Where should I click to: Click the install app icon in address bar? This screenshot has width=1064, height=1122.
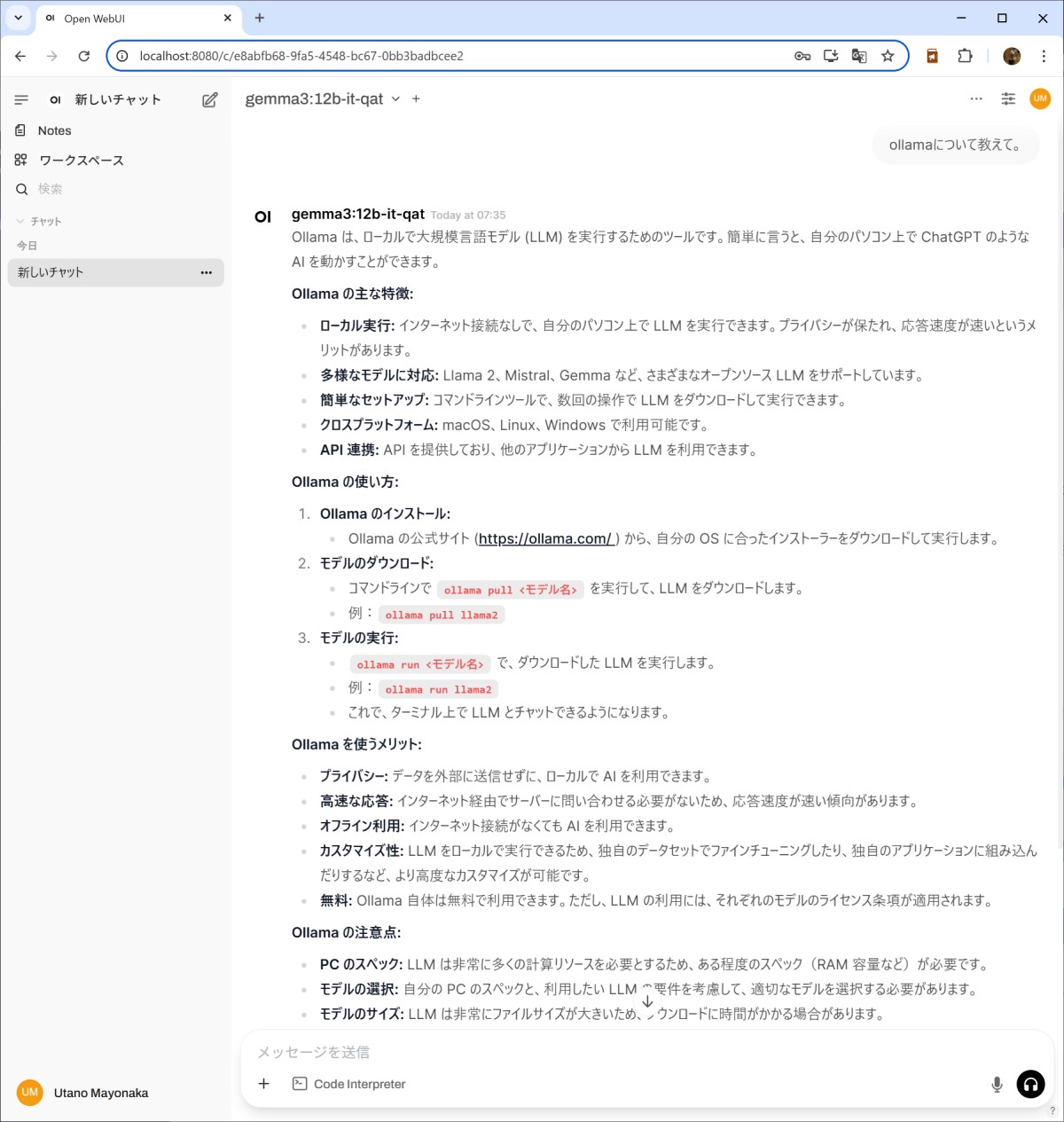point(831,56)
